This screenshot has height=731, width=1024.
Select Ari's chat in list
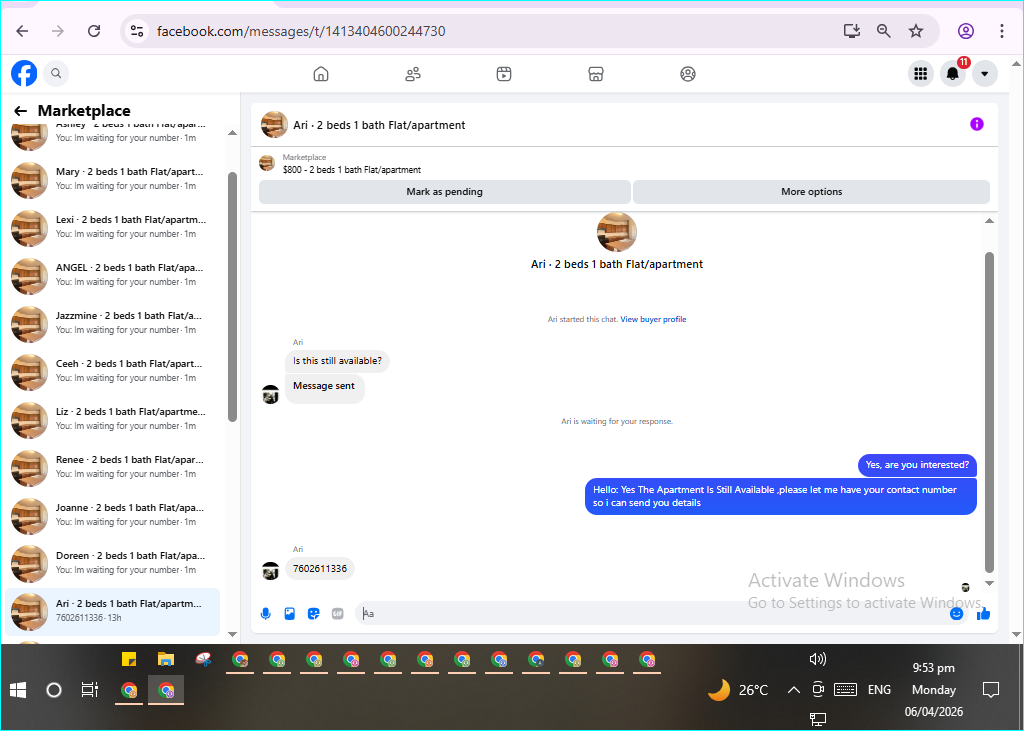(112, 611)
